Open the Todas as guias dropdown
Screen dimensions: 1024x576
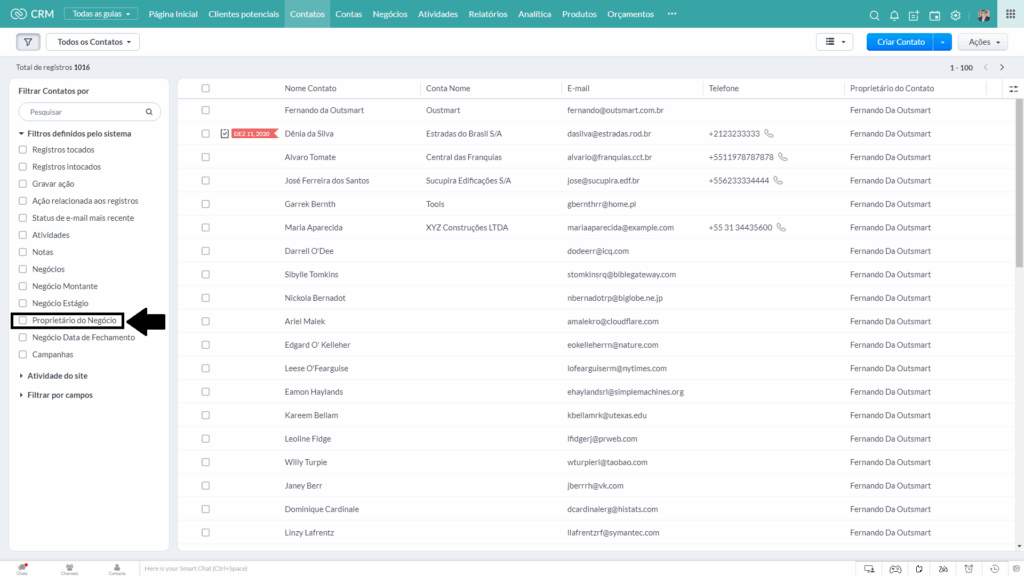101,14
